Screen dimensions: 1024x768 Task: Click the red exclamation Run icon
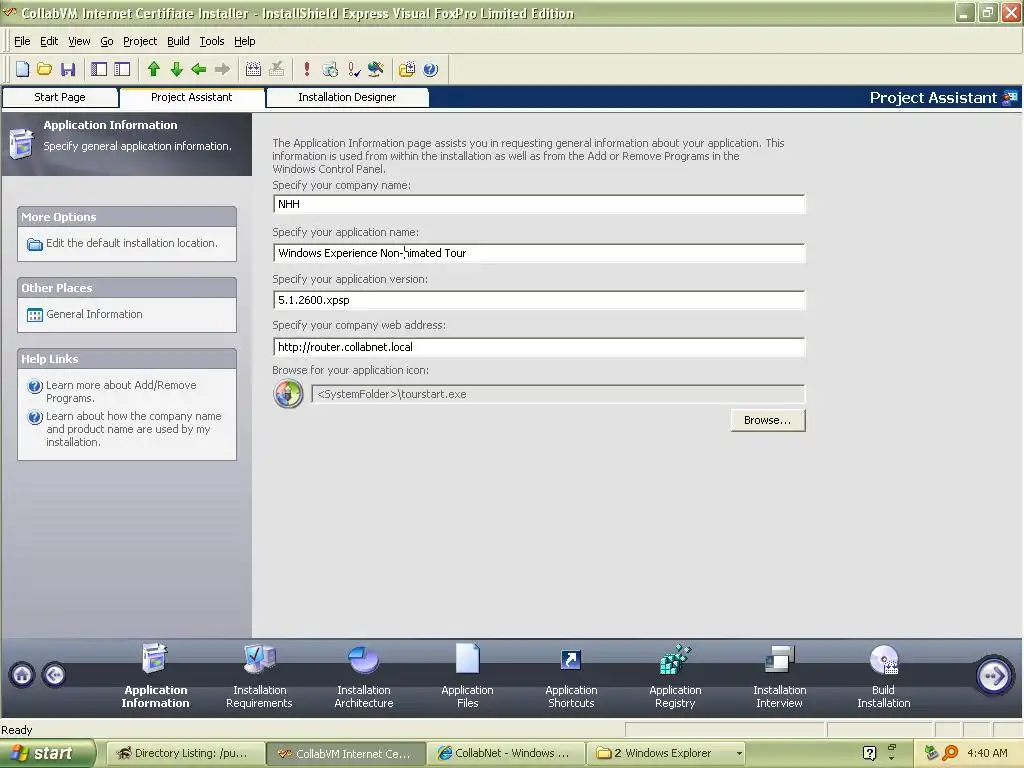pyautogui.click(x=307, y=69)
